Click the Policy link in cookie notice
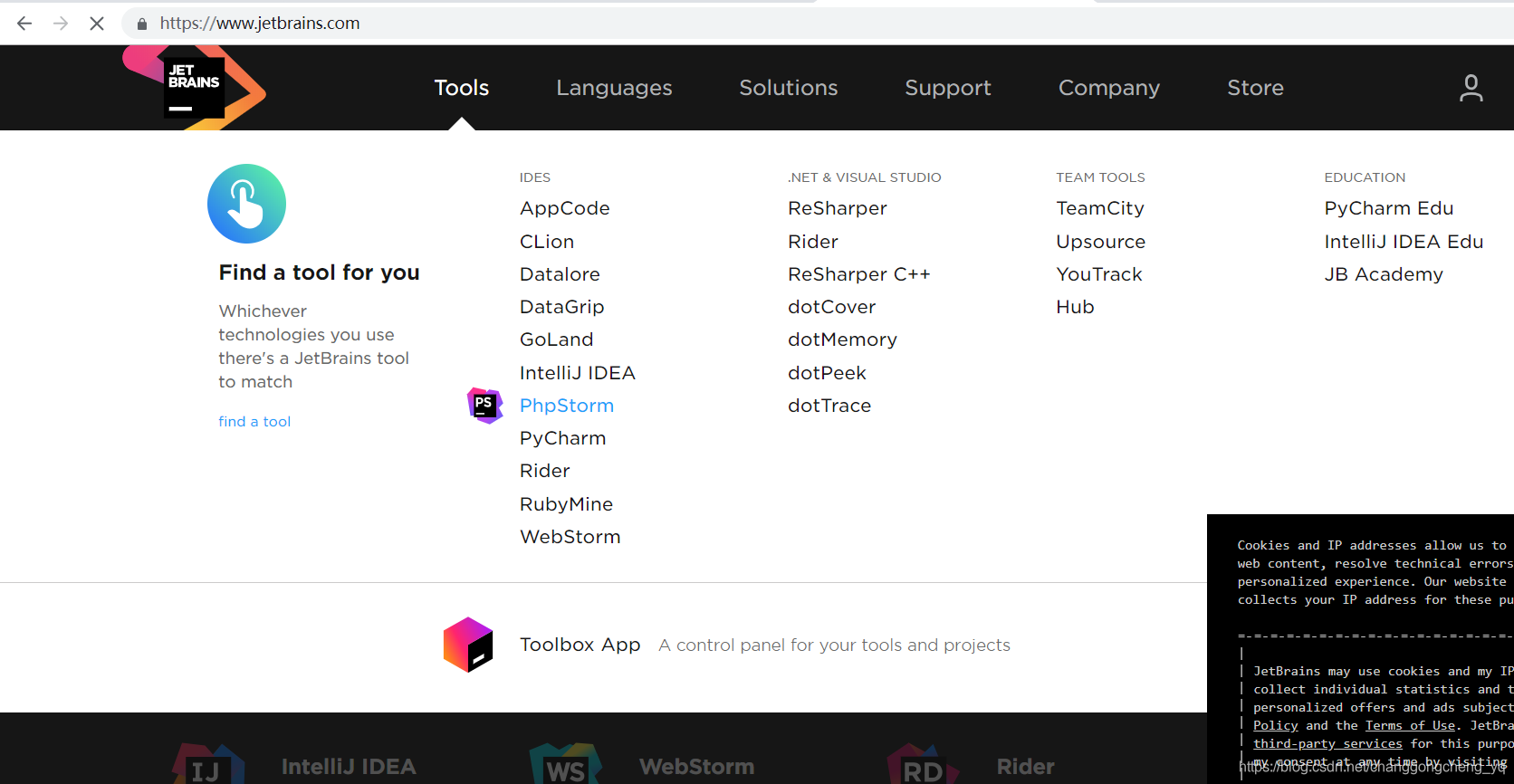Viewport: 1514px width, 784px height. [1275, 725]
